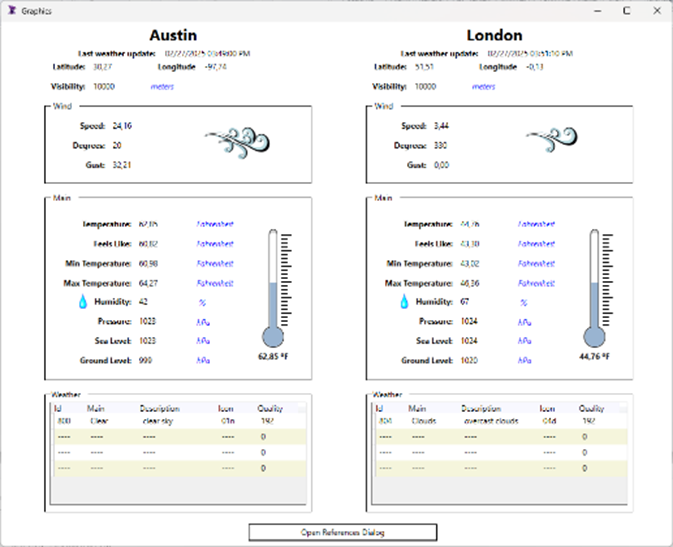Click the Fahrenheit link beside London Temperature
This screenshot has height=547, width=673.
point(537,225)
